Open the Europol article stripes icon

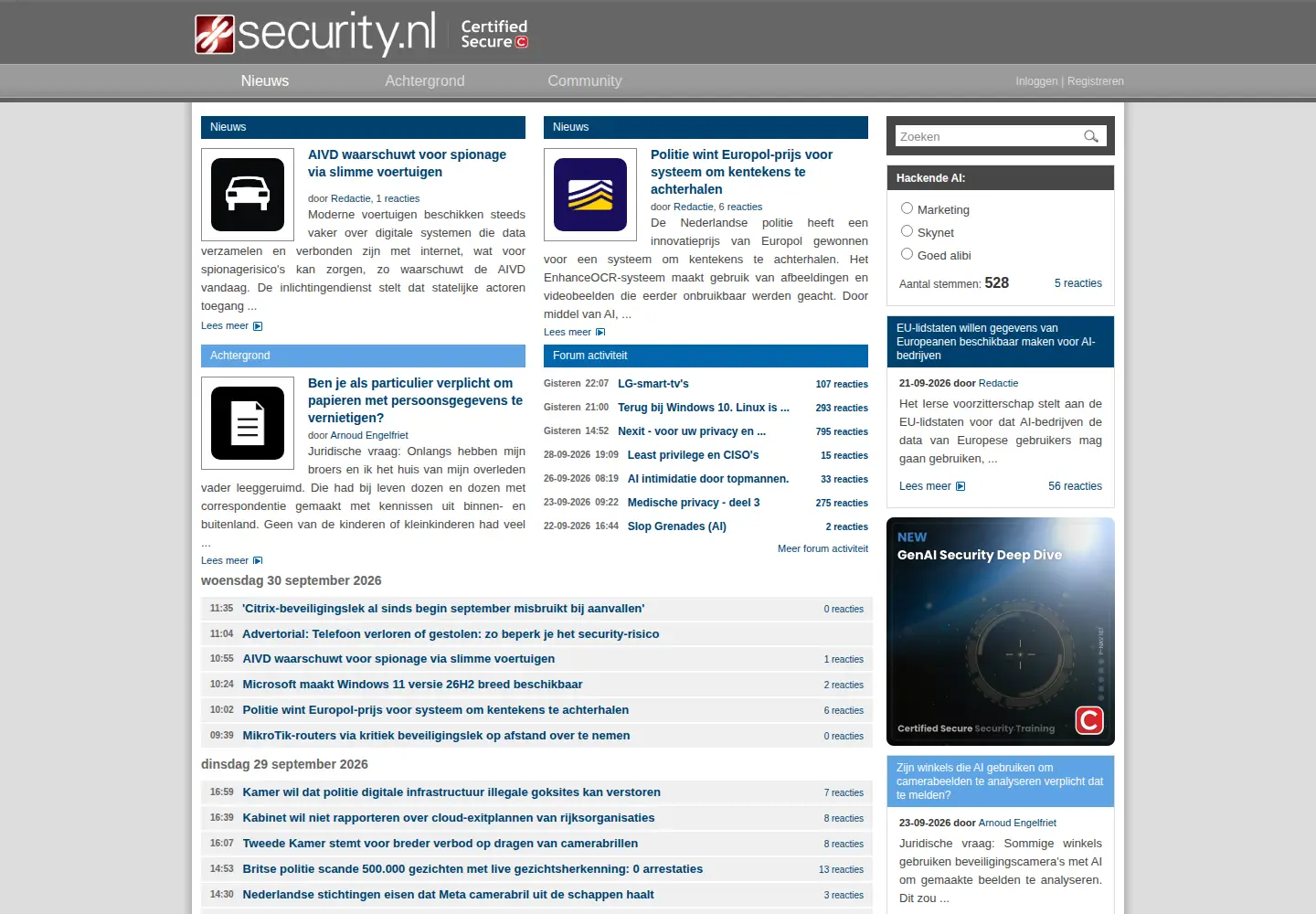pos(590,195)
